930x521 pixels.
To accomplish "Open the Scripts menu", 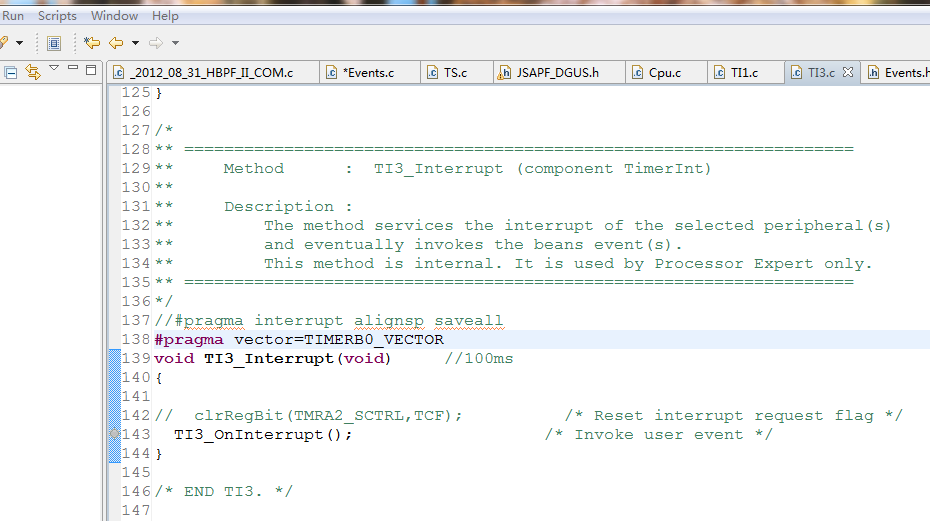I will coord(57,15).
